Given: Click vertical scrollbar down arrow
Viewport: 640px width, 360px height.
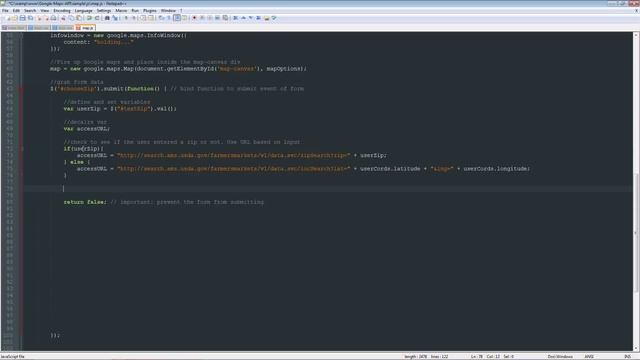Looking at the screenshot, I should point(636,348).
